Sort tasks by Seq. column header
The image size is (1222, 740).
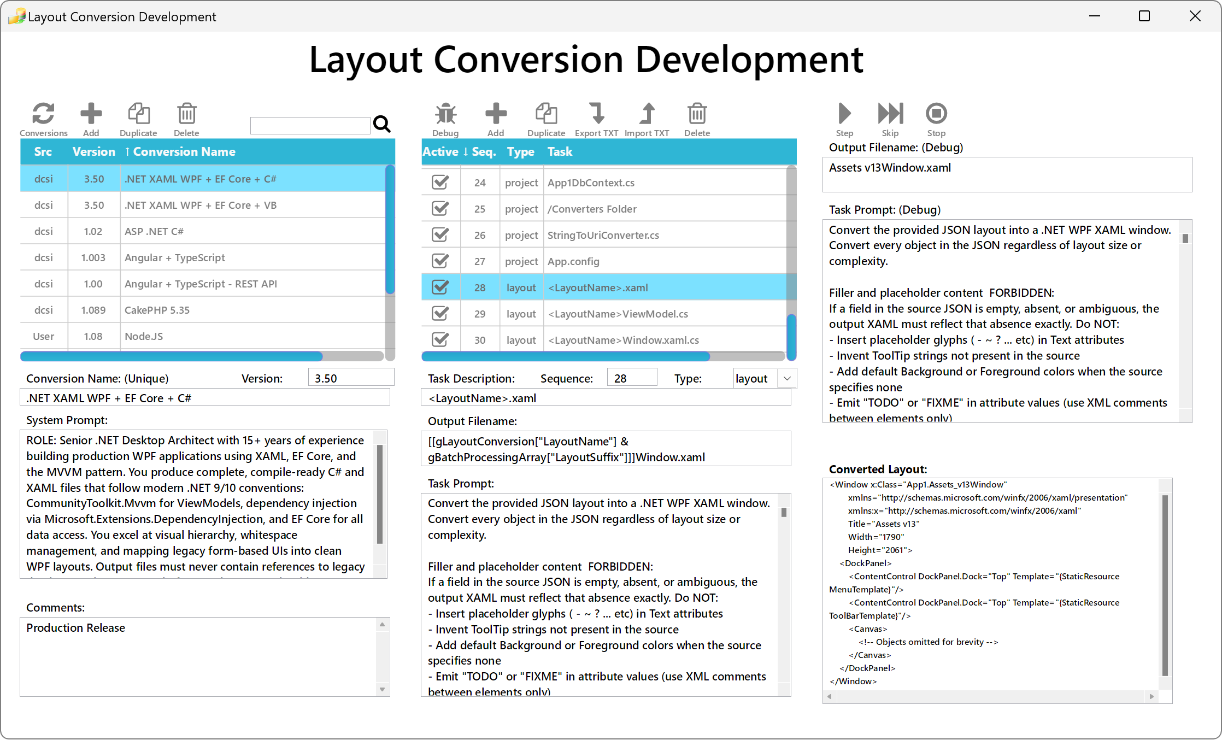[x=480, y=152]
